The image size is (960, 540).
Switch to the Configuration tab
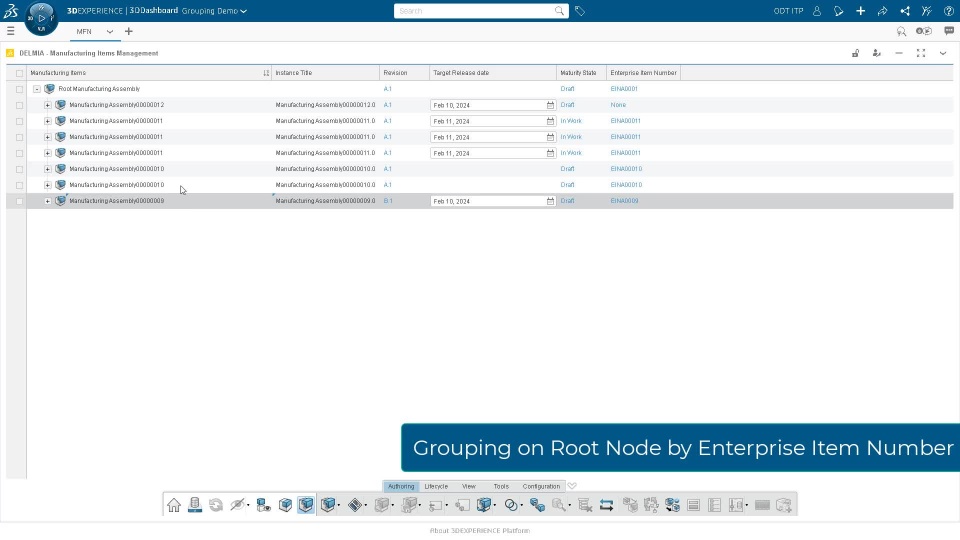tap(541, 486)
